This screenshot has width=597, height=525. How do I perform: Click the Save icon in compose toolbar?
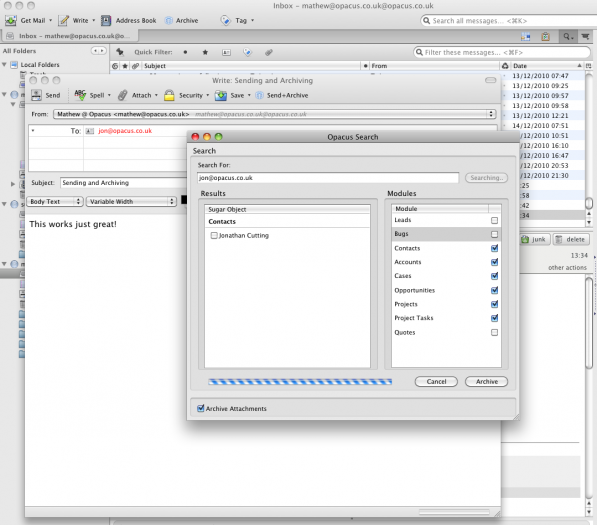pos(220,95)
